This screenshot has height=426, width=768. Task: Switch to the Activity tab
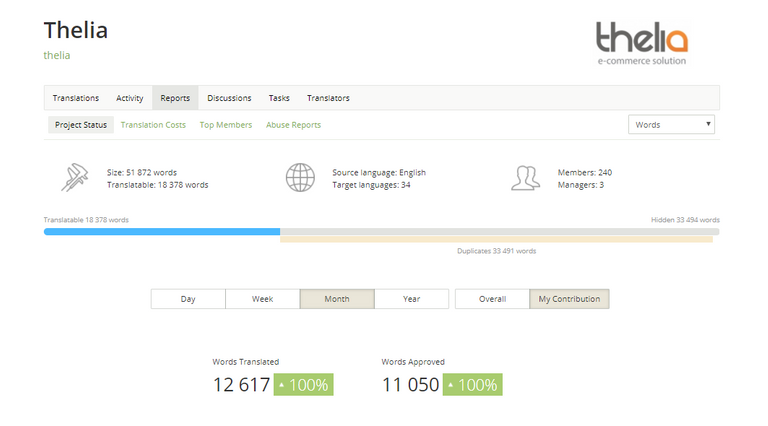pyautogui.click(x=130, y=98)
